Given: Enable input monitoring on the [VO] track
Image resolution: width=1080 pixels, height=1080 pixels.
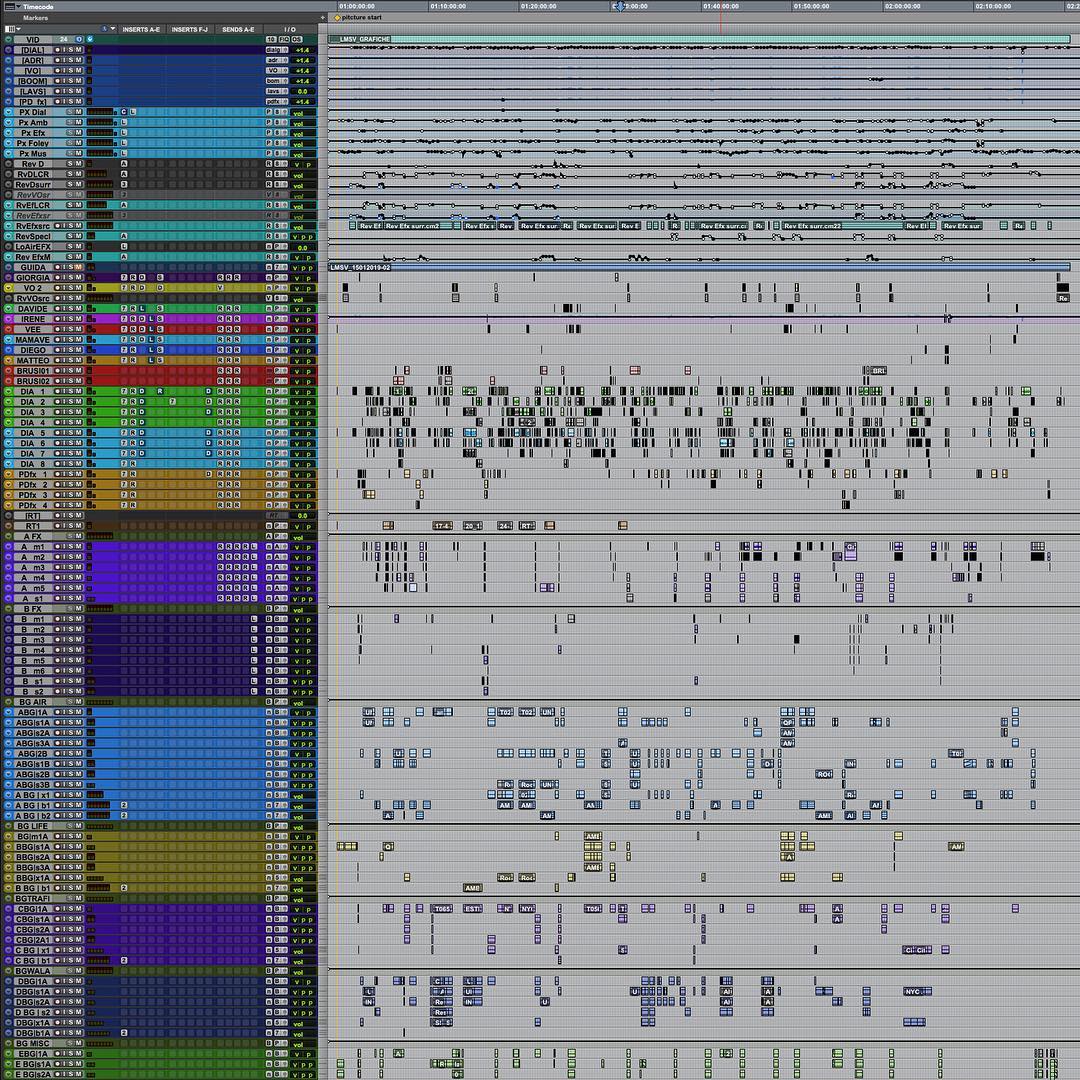Looking at the screenshot, I should tap(64, 71).
